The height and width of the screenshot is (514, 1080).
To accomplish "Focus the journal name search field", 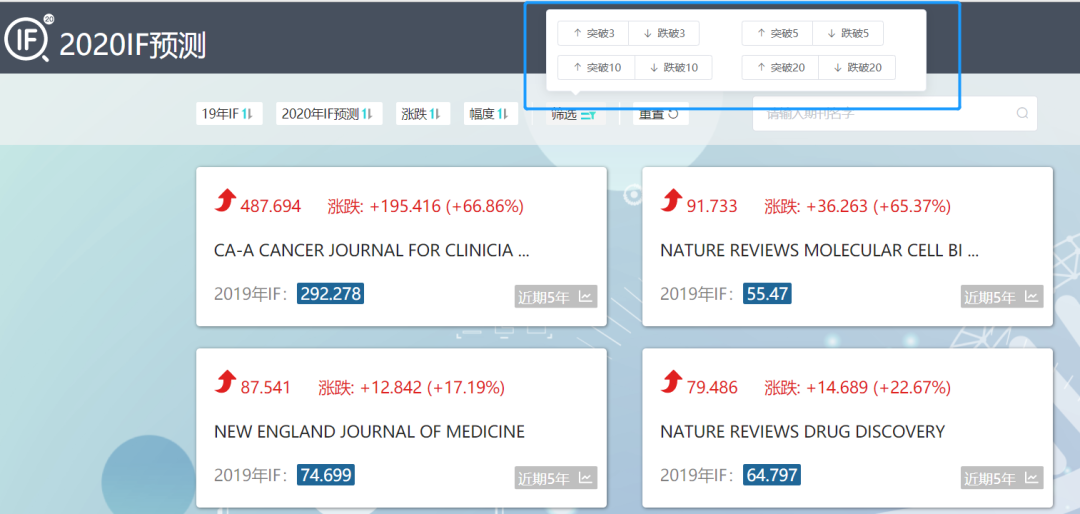I will (x=895, y=114).
